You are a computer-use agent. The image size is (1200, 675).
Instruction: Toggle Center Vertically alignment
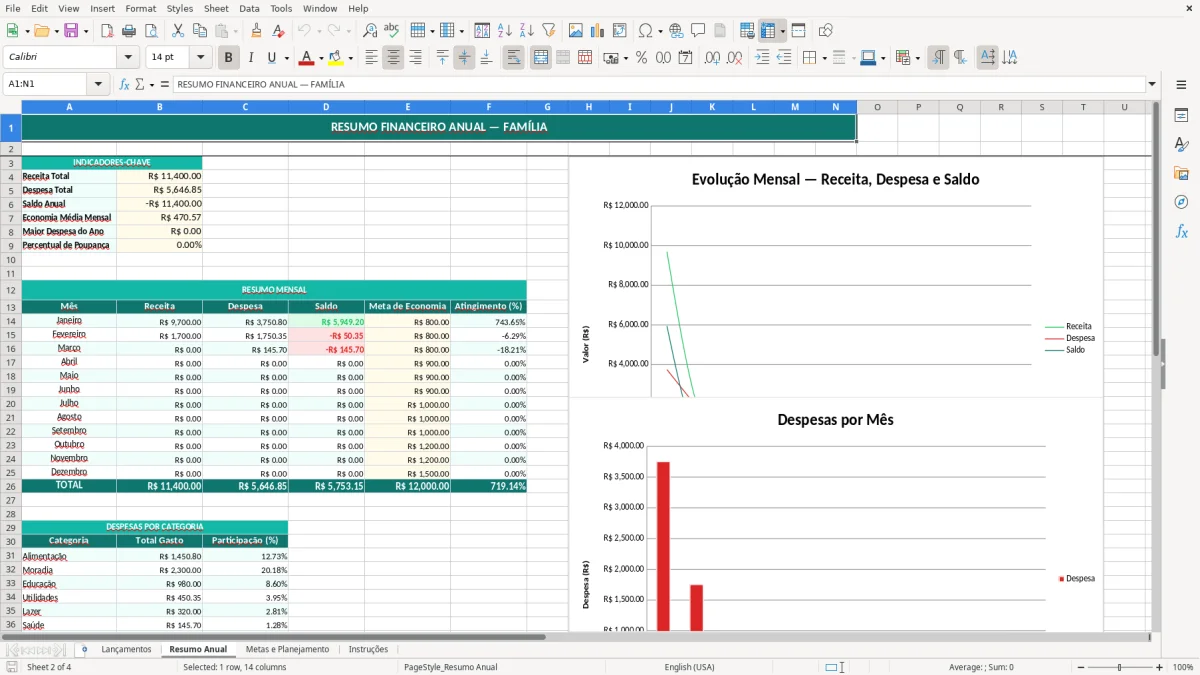click(464, 58)
